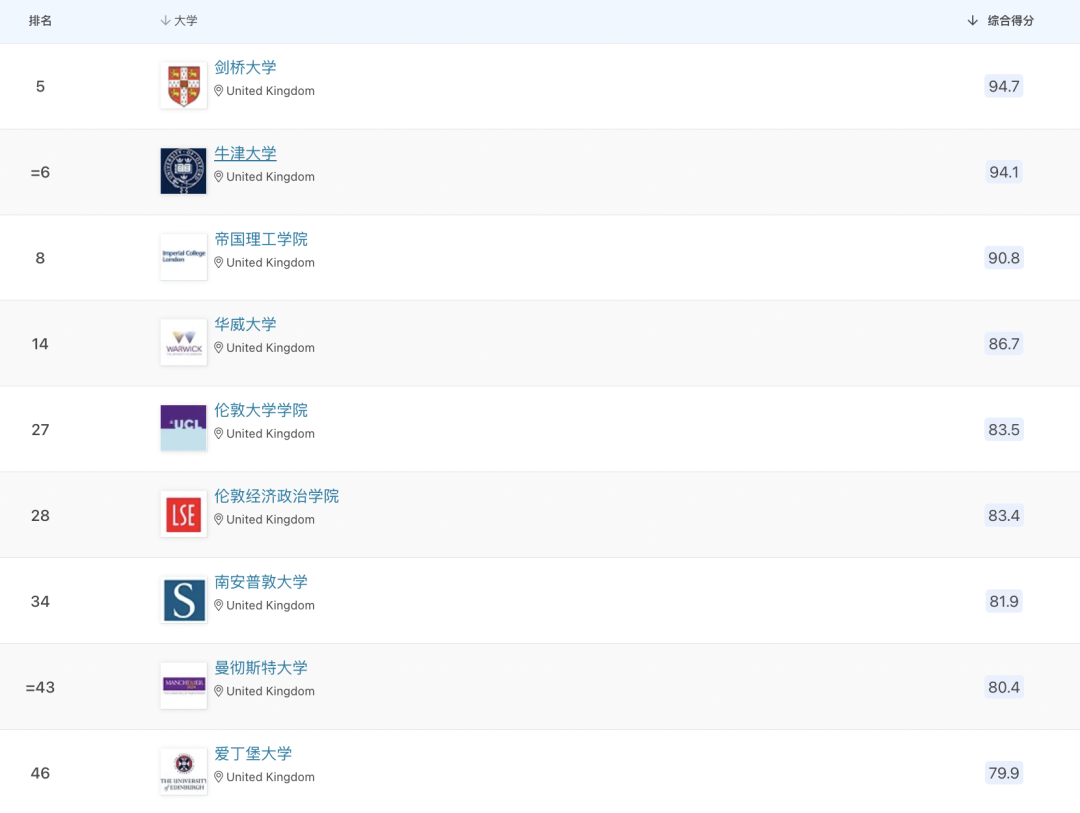Screen dimensions: 1080x813
Task: Open the 曼彻斯特大学 link
Action: click(x=261, y=668)
